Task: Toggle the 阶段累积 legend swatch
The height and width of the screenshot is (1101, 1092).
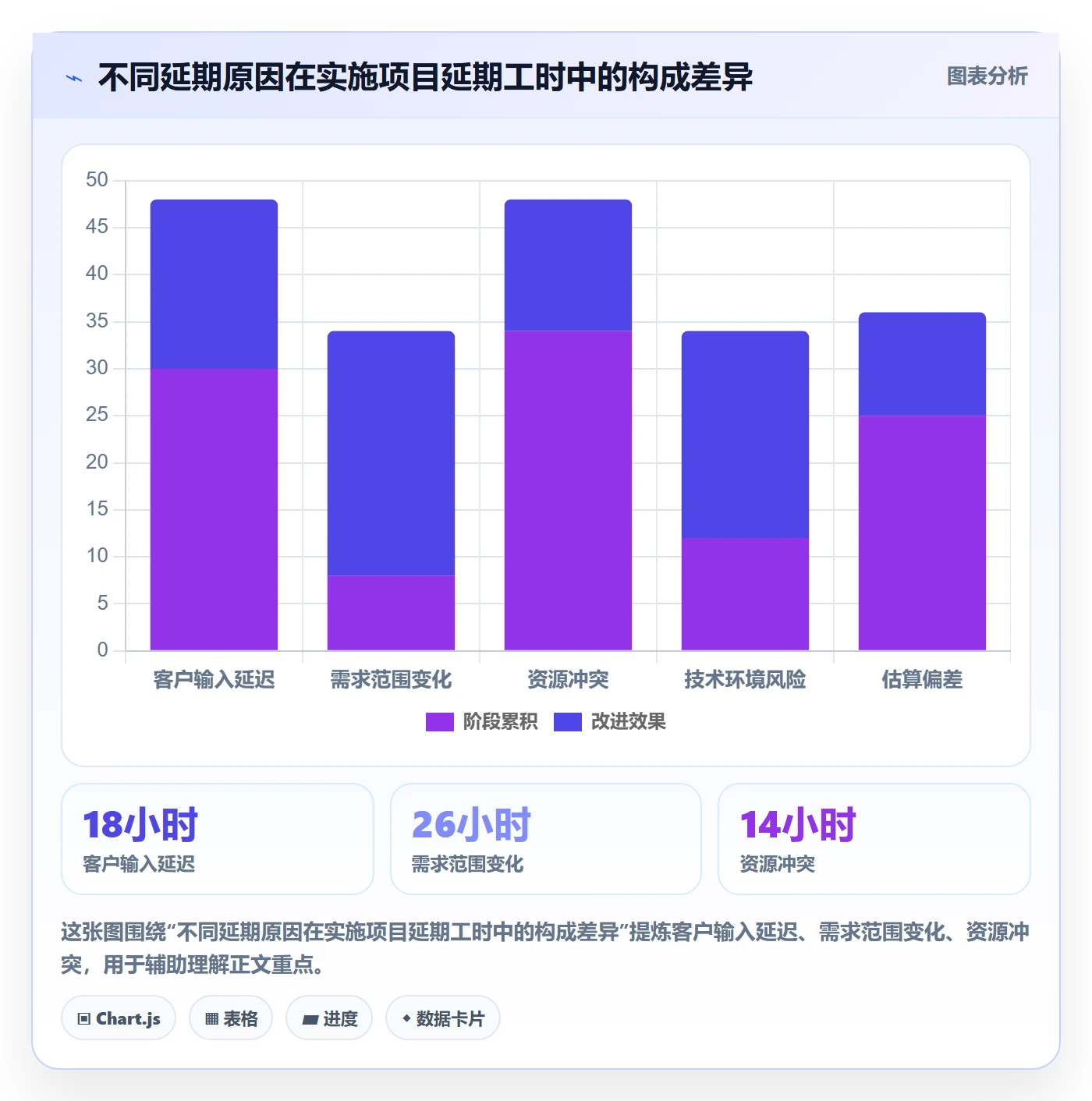Action: click(439, 722)
